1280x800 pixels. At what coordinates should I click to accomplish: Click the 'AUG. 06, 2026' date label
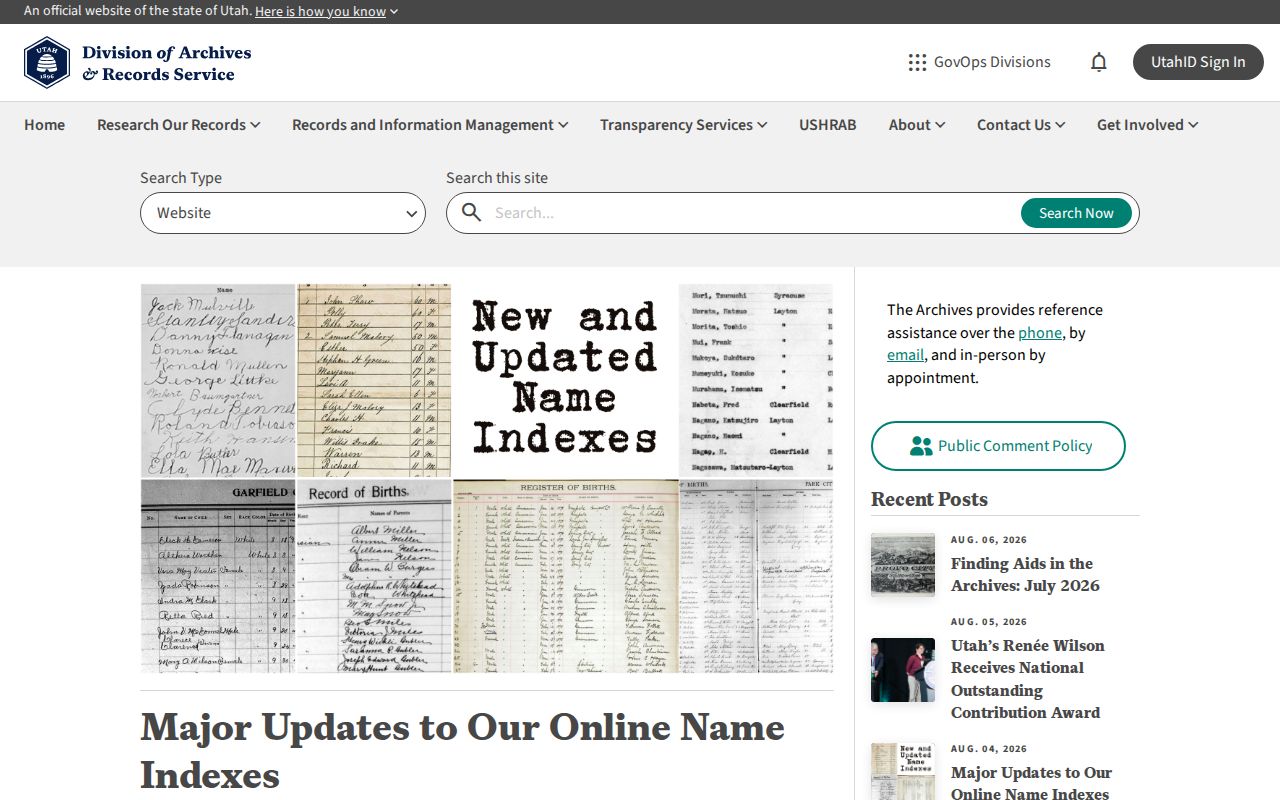989,540
